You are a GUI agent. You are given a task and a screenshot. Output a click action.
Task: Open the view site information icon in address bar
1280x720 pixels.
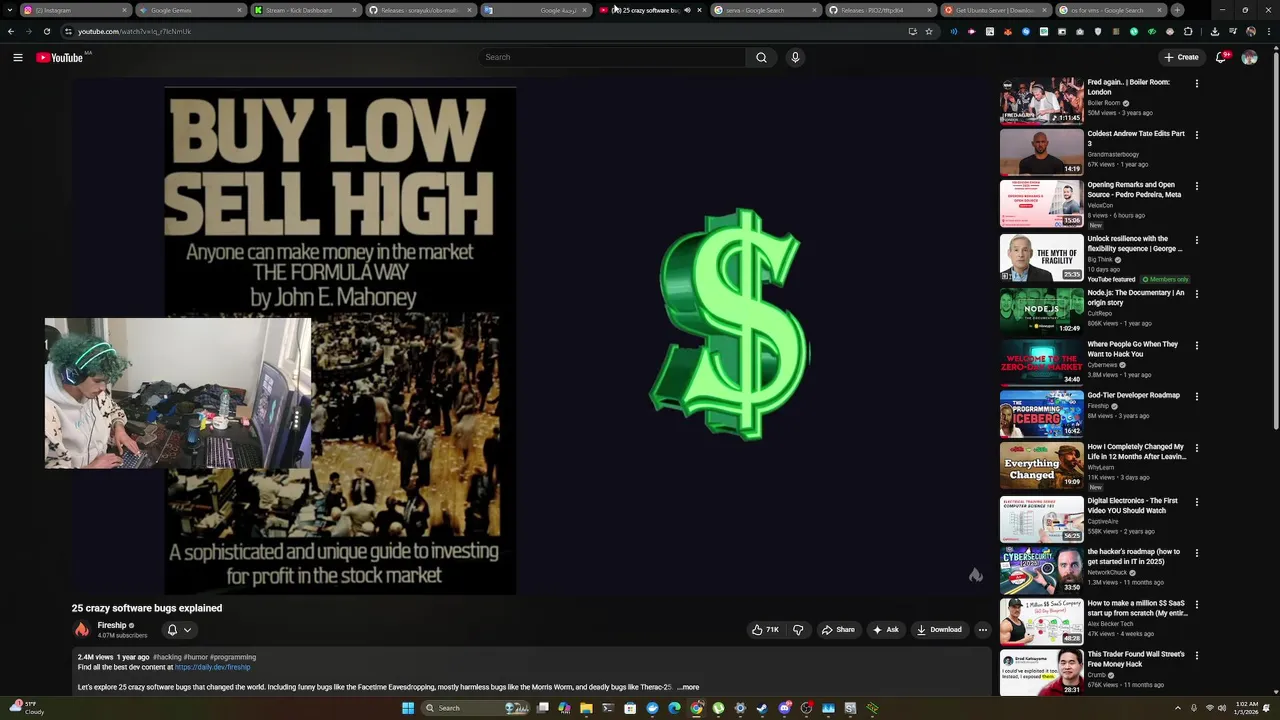[x=68, y=31]
